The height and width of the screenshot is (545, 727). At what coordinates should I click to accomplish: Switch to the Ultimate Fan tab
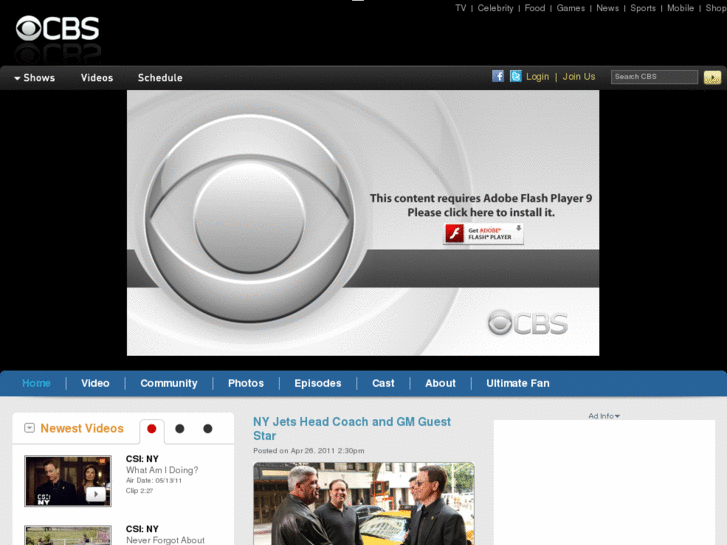click(x=517, y=383)
